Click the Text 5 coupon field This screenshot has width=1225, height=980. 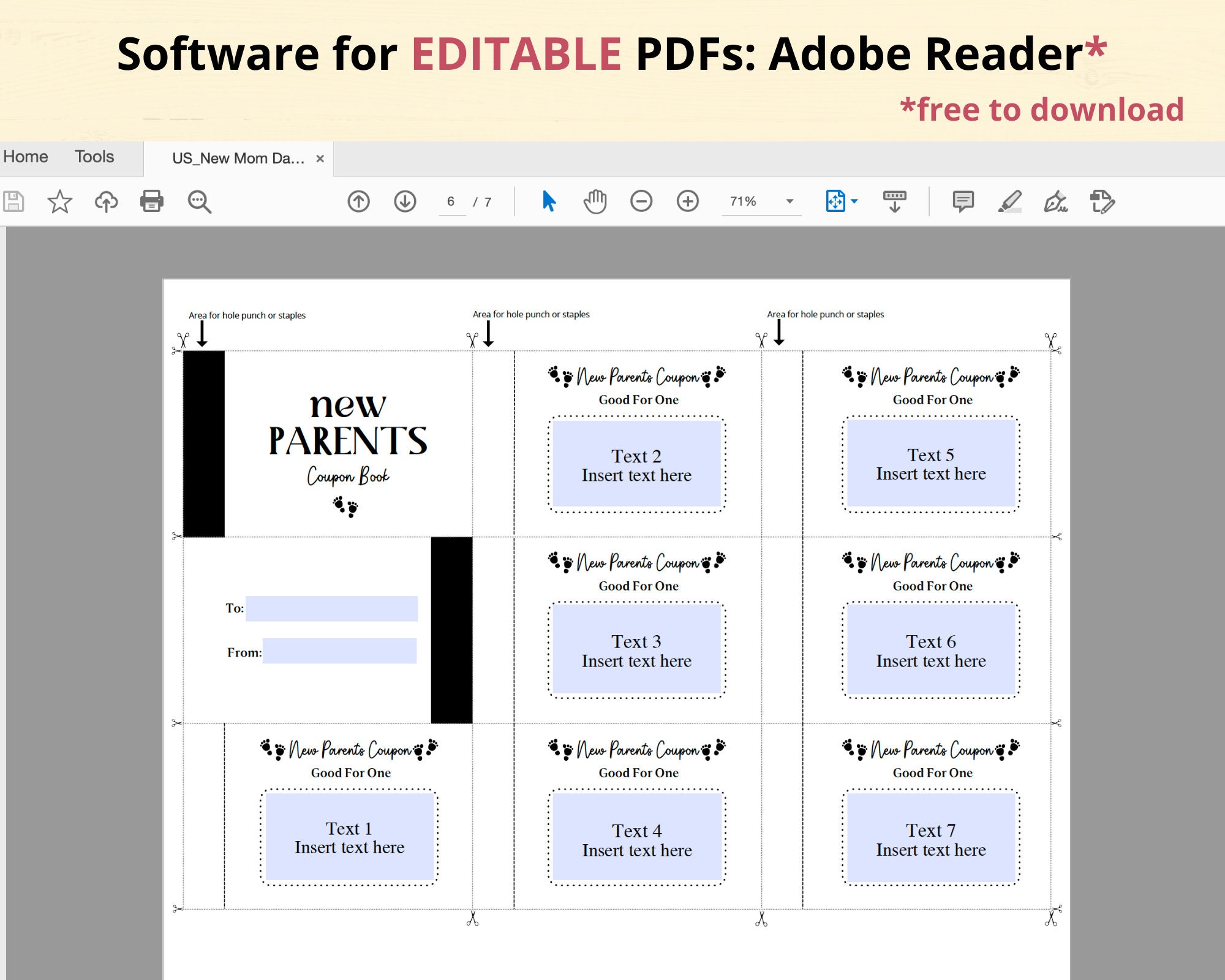click(x=931, y=464)
